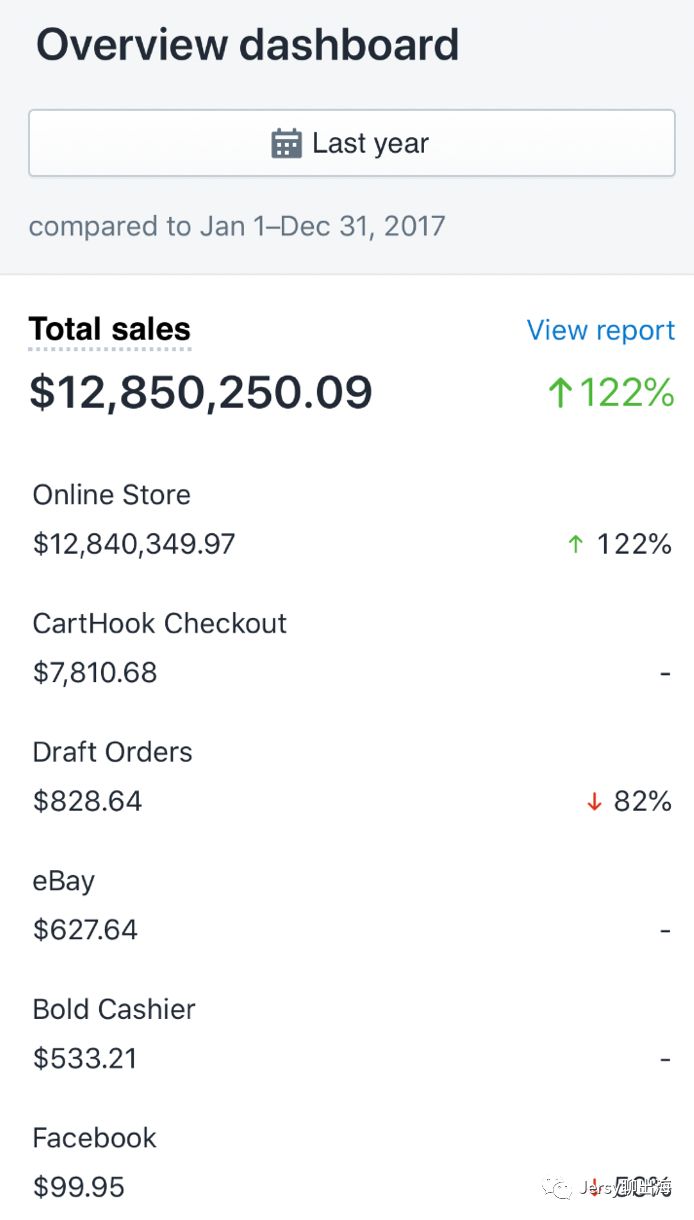Viewport: 694px width, 1220px height.
Task: Click the Overview dashboard title
Action: click(247, 46)
